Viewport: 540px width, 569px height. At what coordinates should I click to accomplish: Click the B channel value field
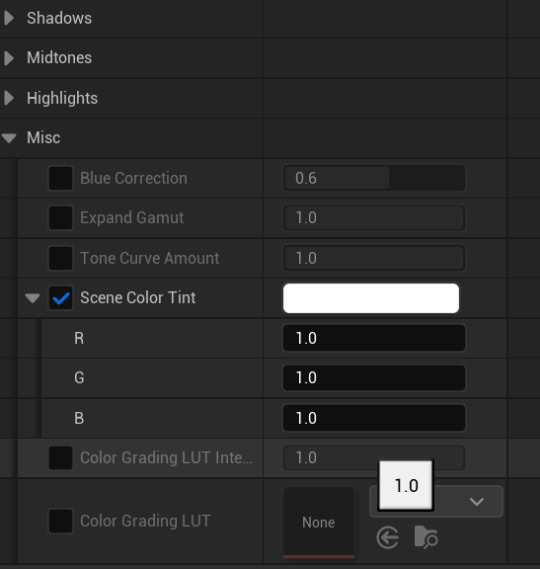[x=374, y=418]
